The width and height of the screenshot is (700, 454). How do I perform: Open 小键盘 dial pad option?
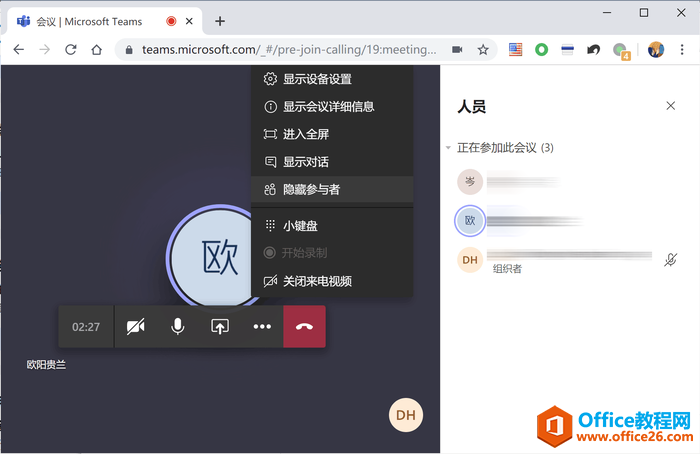pyautogui.click(x=332, y=225)
